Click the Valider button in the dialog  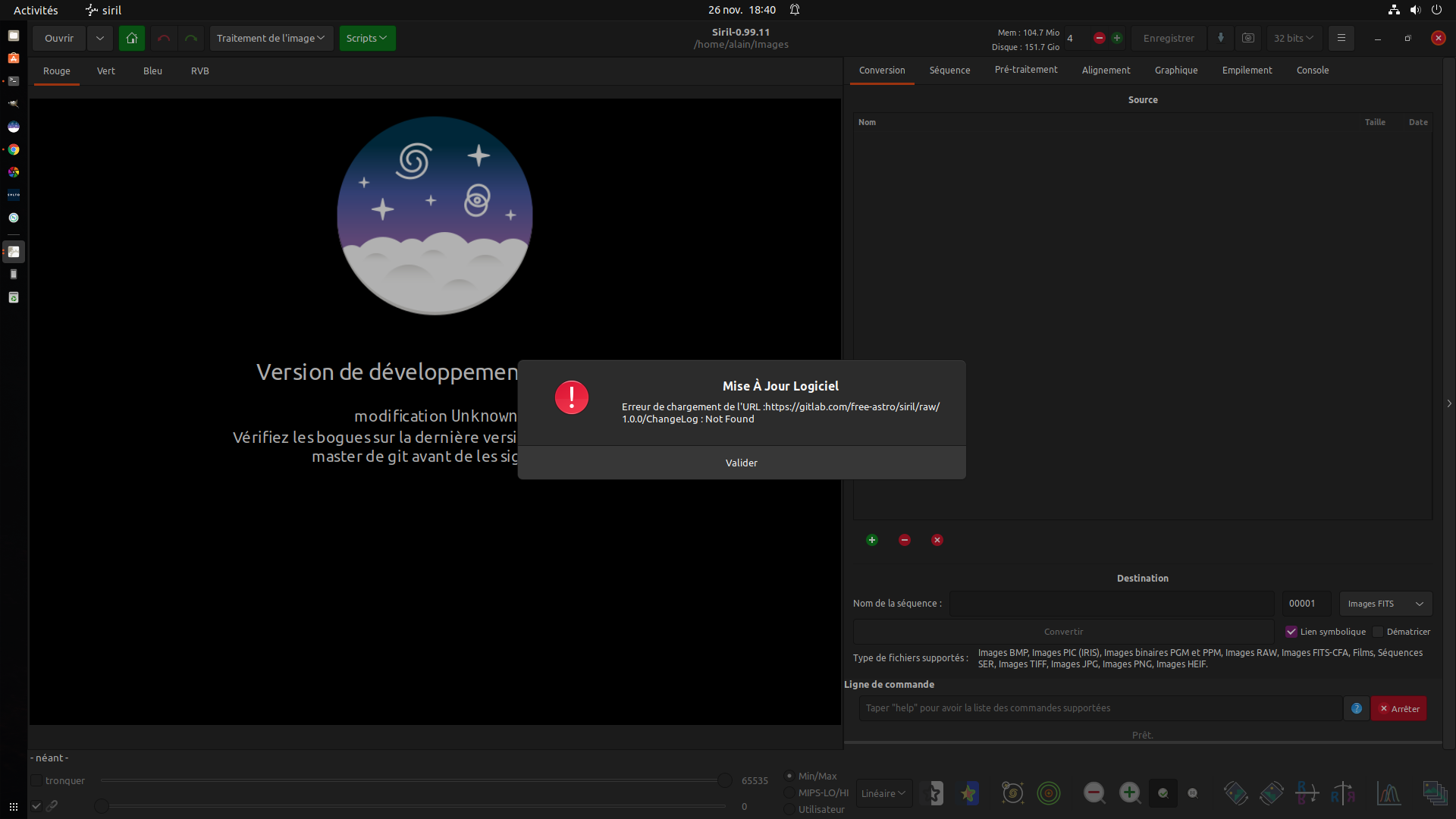coord(741,463)
